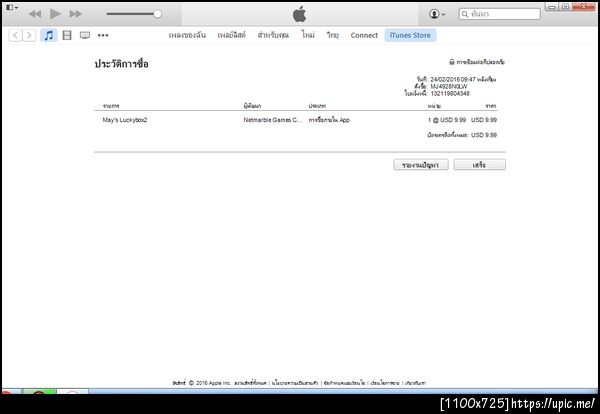
Task: Go back with the left arrow button
Action: [x=15, y=36]
